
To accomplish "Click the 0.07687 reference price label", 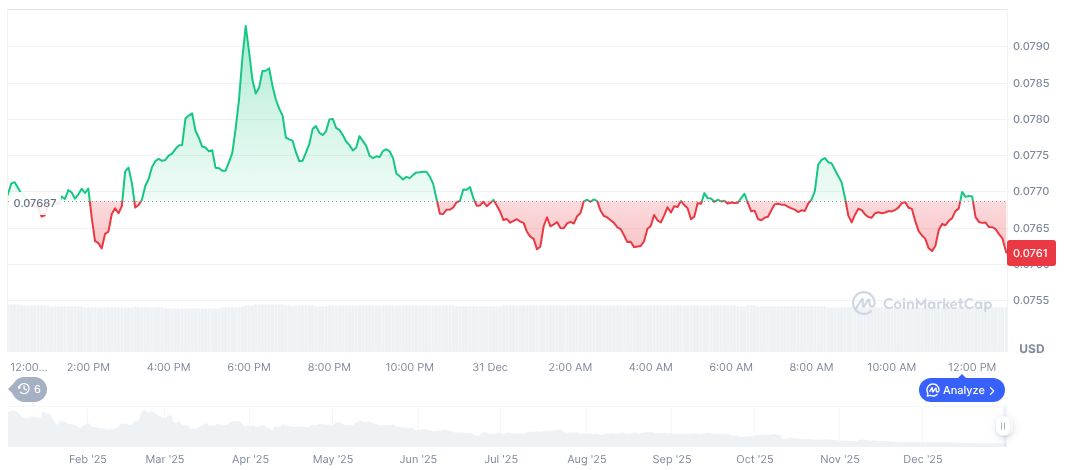I will tap(35, 202).
